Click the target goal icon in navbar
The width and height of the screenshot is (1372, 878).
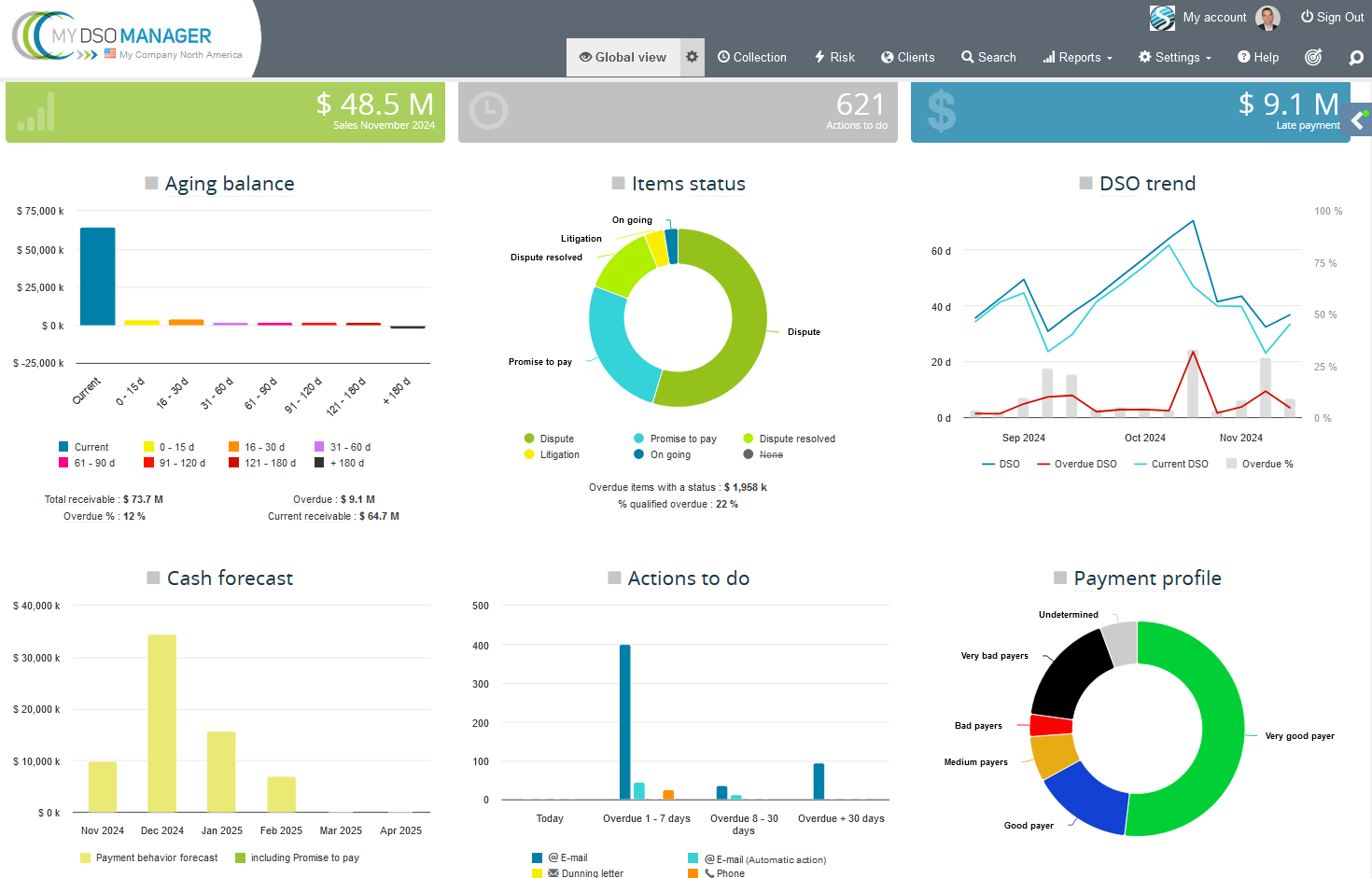point(1313,57)
